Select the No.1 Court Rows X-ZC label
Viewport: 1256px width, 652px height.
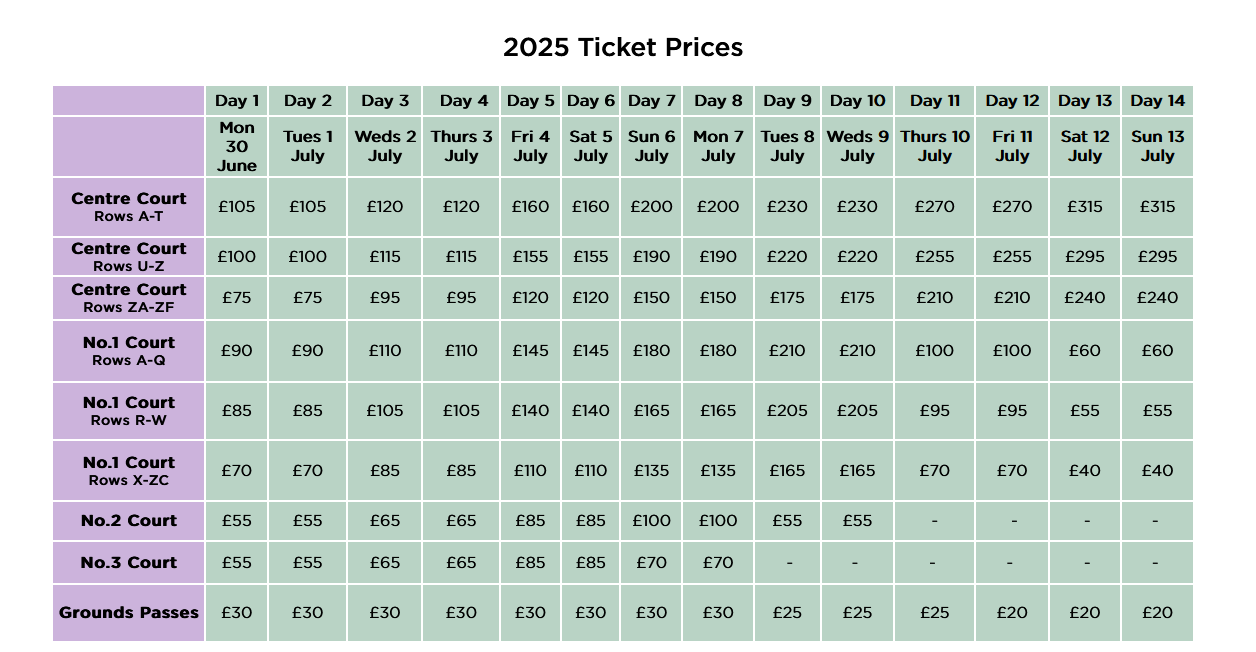129,470
